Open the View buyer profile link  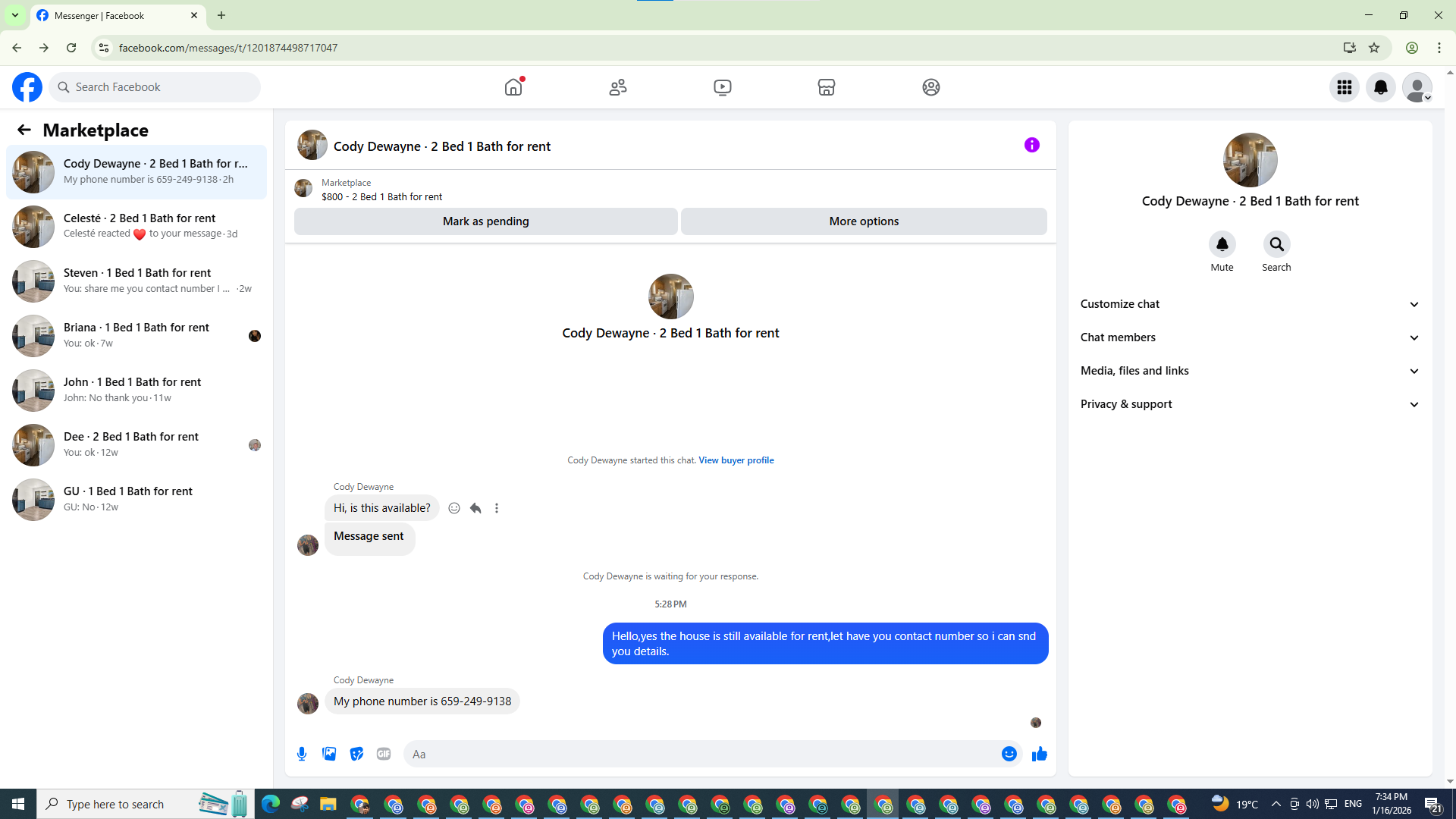[736, 460]
